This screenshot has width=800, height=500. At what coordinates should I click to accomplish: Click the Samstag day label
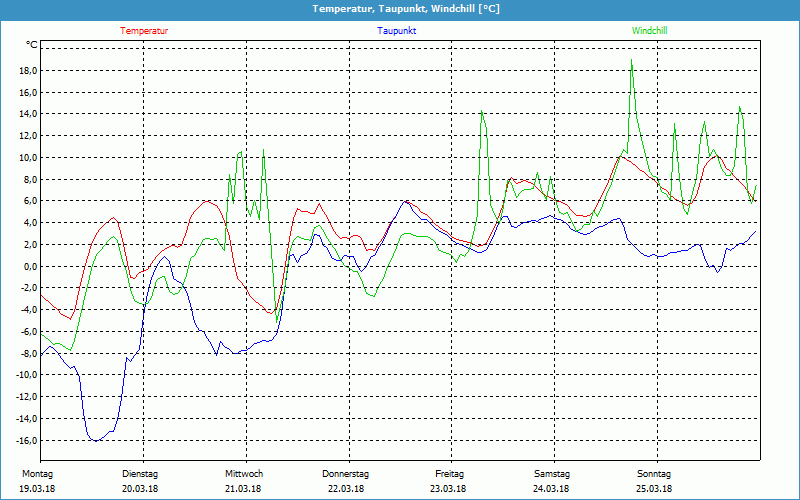point(552,474)
